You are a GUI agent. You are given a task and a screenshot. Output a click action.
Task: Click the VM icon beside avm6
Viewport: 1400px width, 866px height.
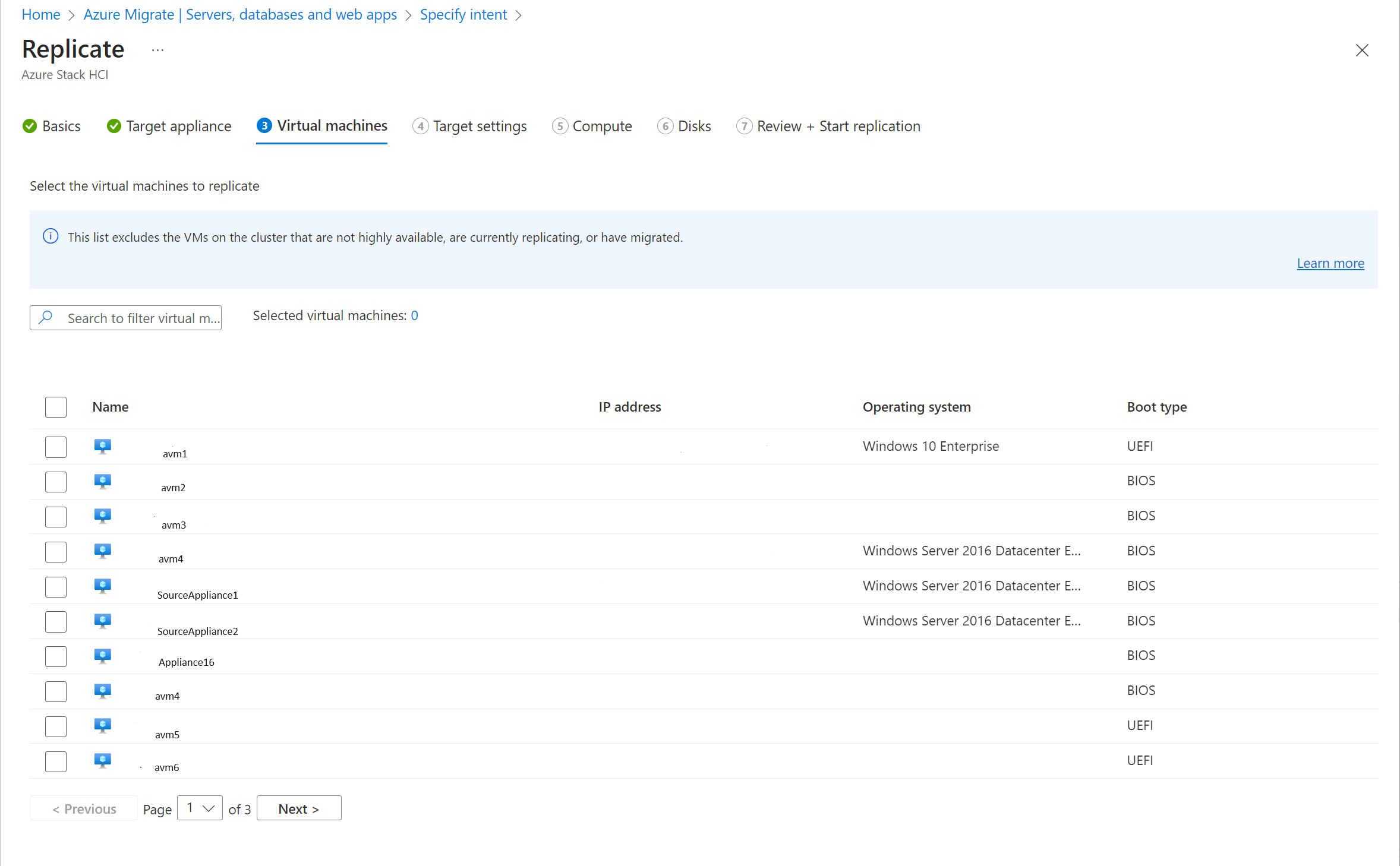point(103,761)
